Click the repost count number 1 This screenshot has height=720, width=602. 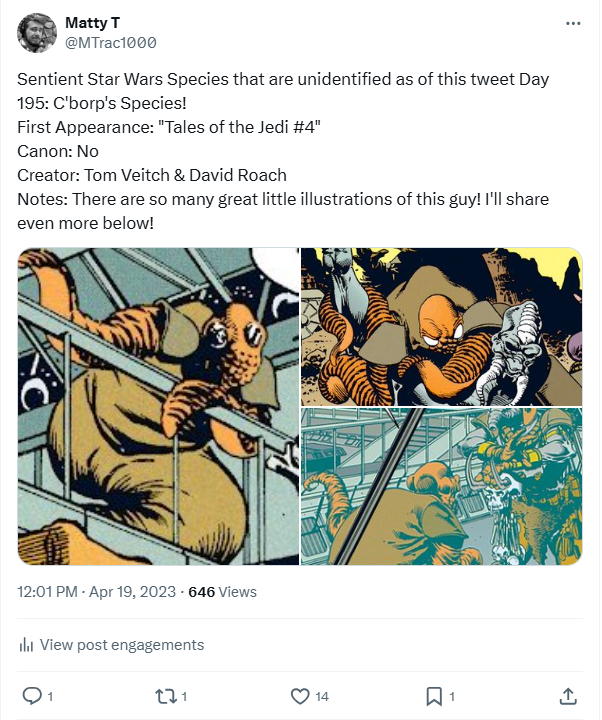[x=184, y=695]
